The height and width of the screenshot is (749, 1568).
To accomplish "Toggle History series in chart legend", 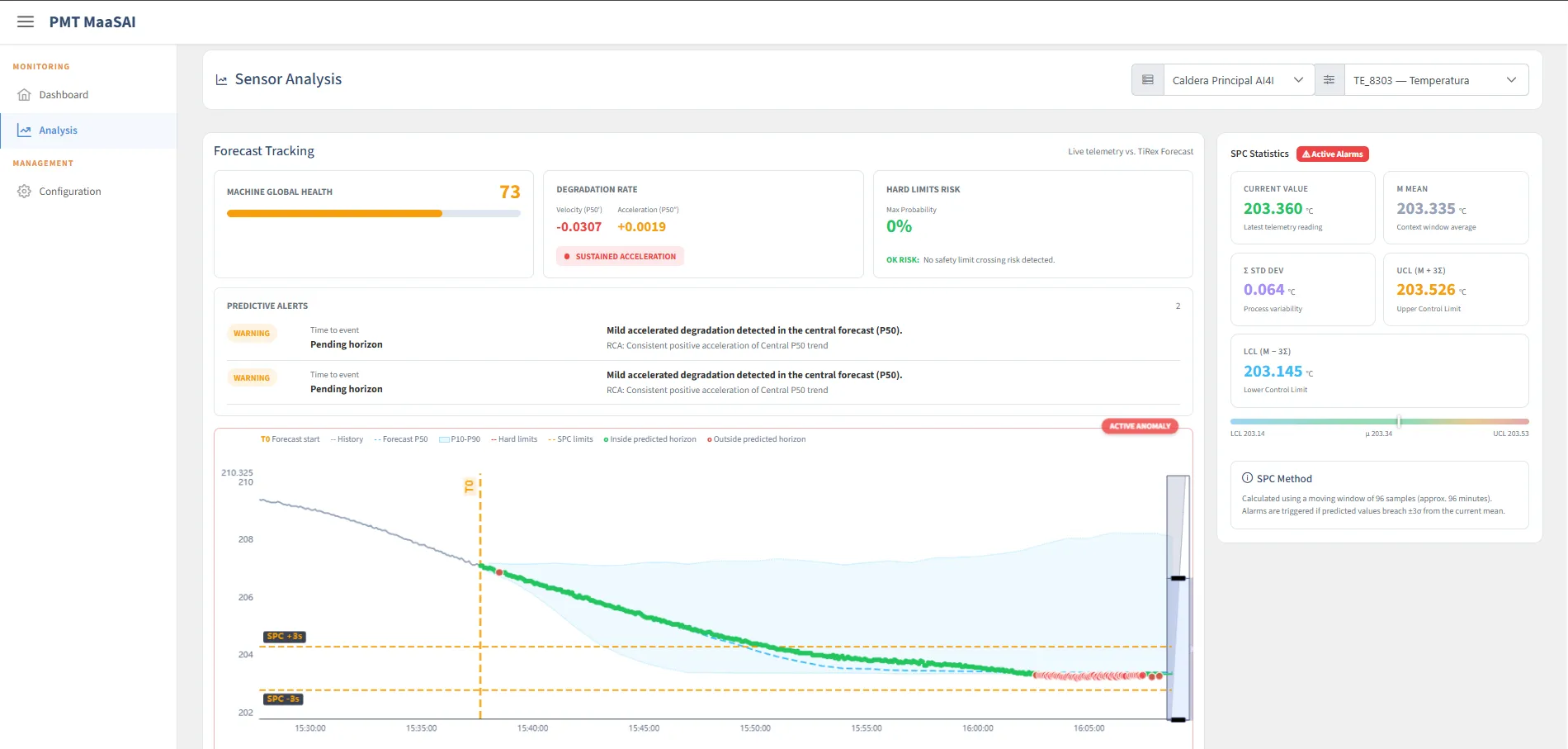I will tap(347, 439).
